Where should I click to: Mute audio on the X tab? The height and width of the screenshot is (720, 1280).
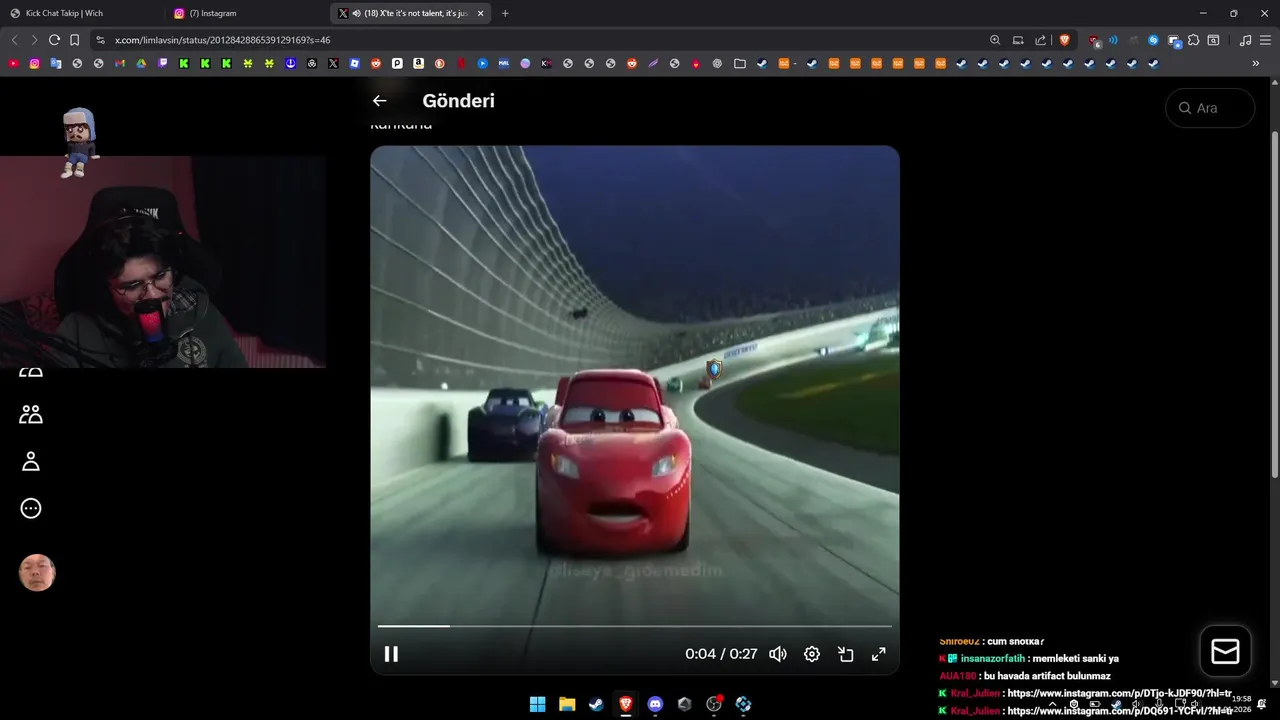[x=357, y=13]
